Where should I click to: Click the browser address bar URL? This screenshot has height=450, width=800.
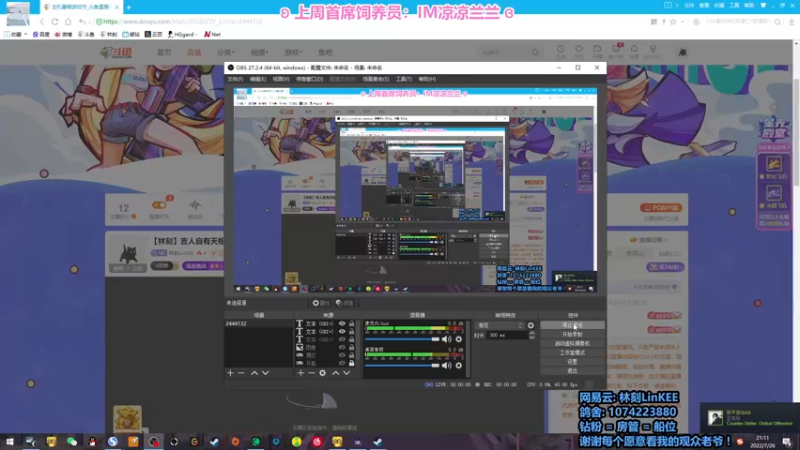point(183,22)
